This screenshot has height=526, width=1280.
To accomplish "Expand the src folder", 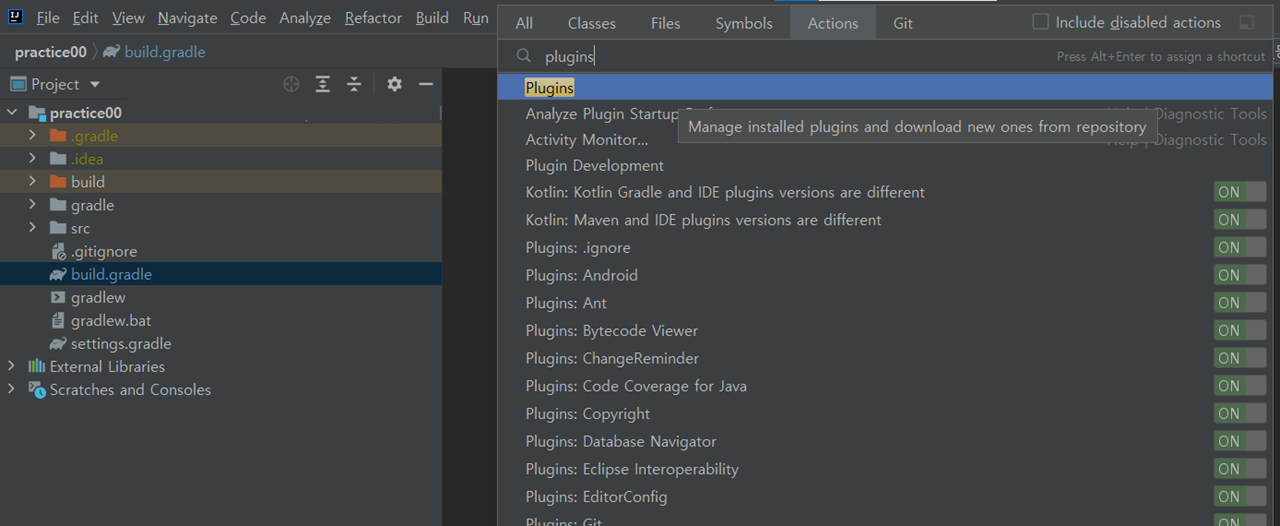I will point(33,228).
